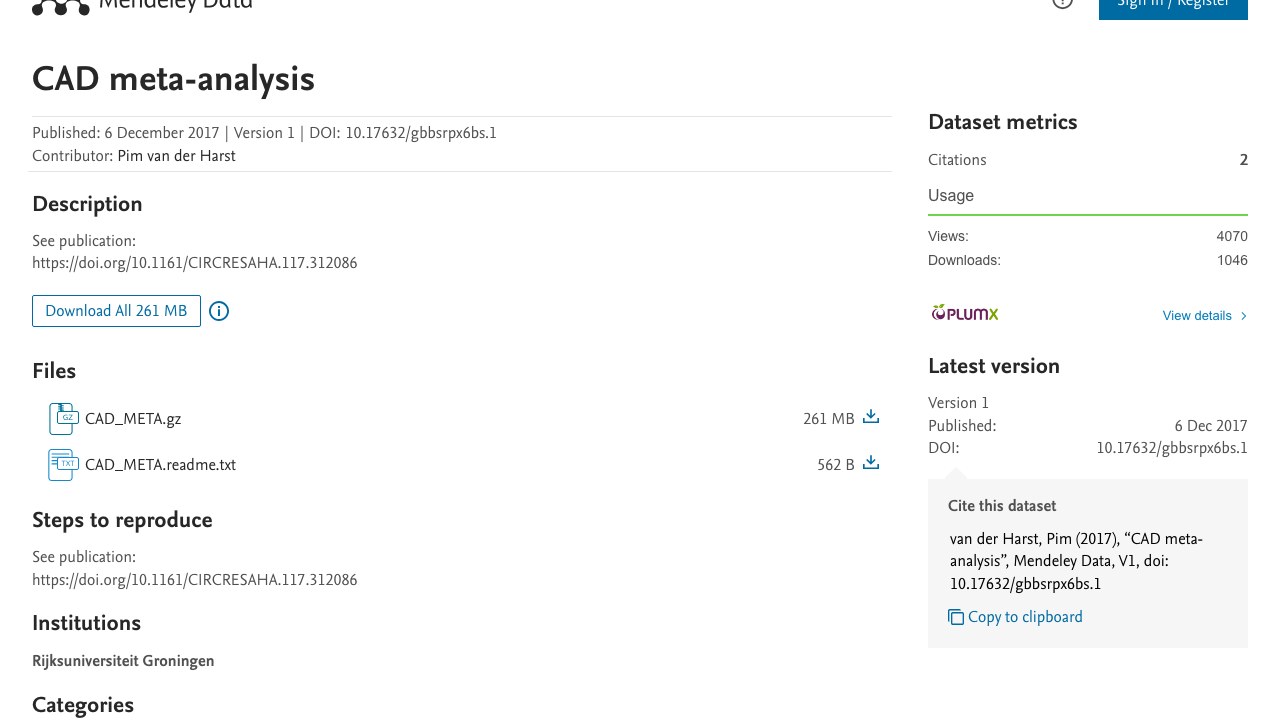The width and height of the screenshot is (1280, 720).
Task: Open the DOI link under Steps to reproduce
Action: point(194,580)
